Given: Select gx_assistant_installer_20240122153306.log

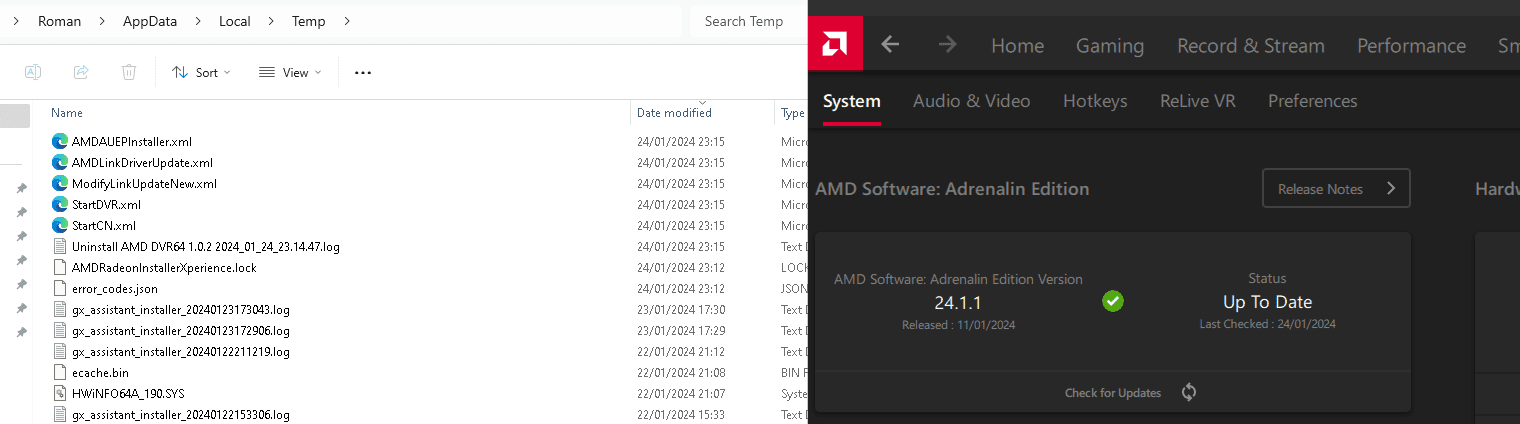Looking at the screenshot, I should coord(181,414).
